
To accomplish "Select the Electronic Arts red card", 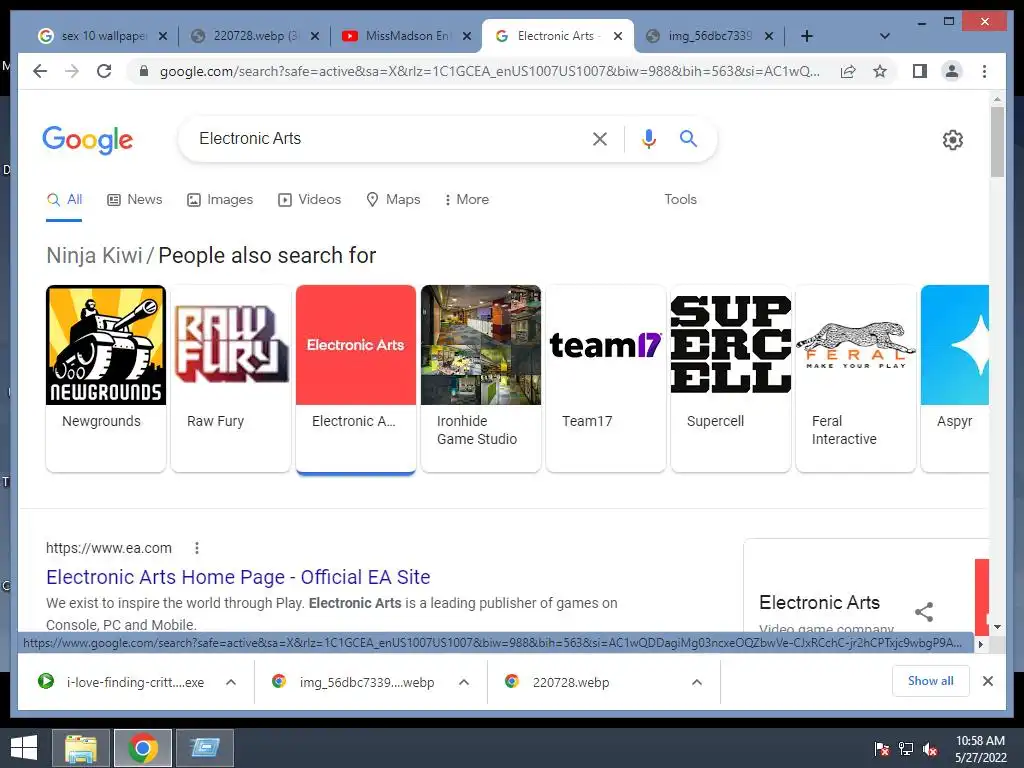I will pyautogui.click(x=356, y=377).
